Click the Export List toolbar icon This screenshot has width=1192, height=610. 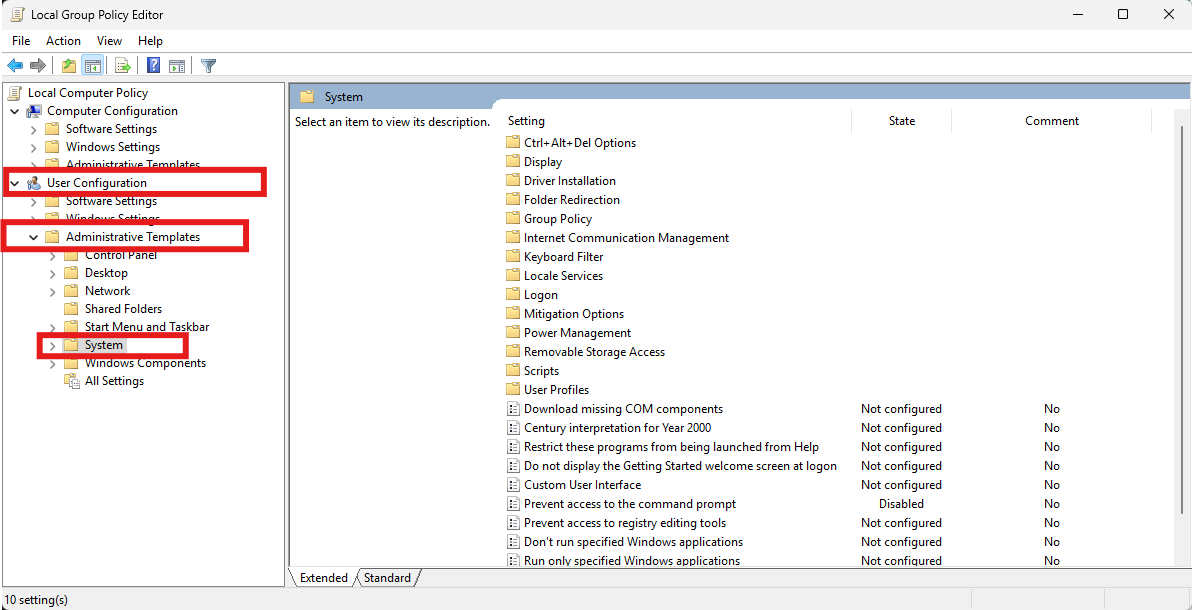122,65
